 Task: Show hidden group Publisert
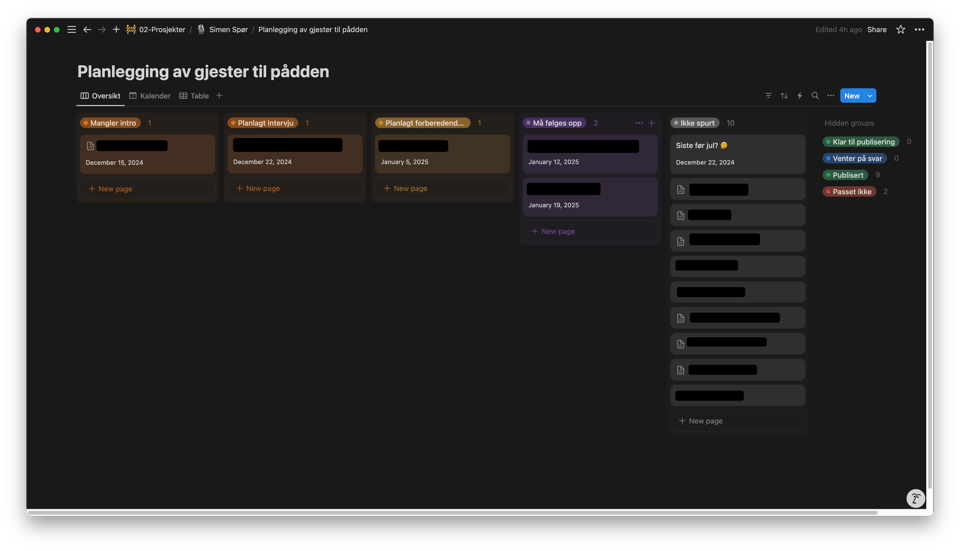click(x=848, y=175)
